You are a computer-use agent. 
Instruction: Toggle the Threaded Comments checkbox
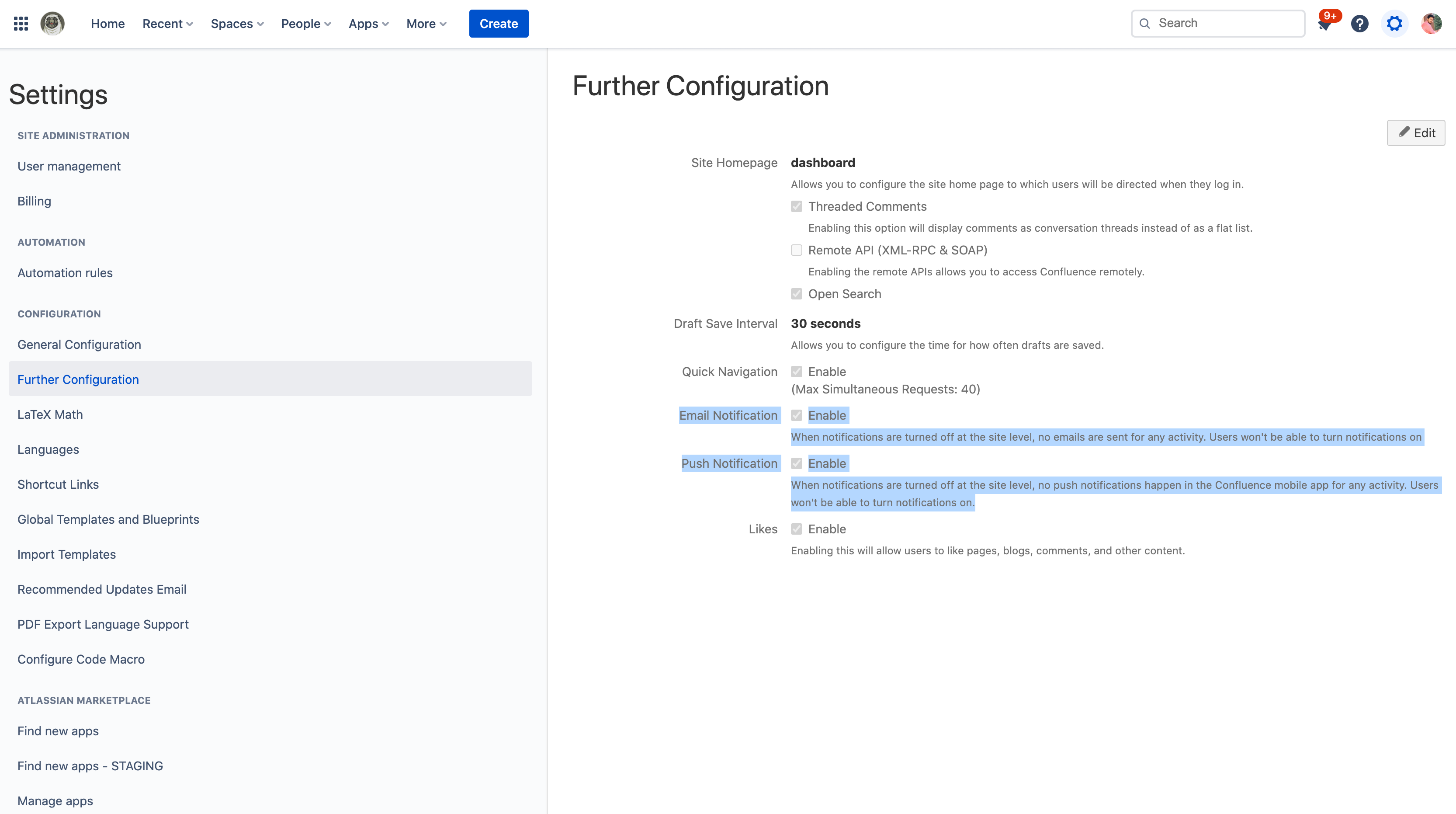point(797,206)
